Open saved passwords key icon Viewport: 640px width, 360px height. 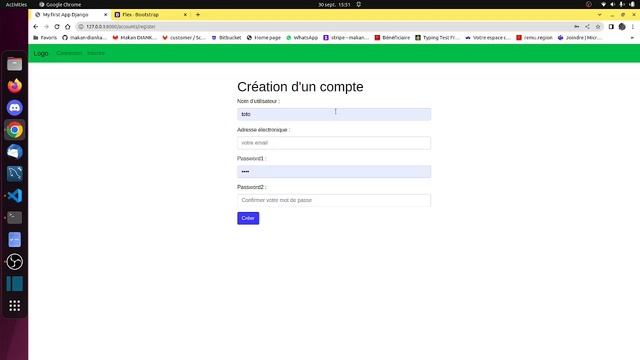click(x=577, y=27)
